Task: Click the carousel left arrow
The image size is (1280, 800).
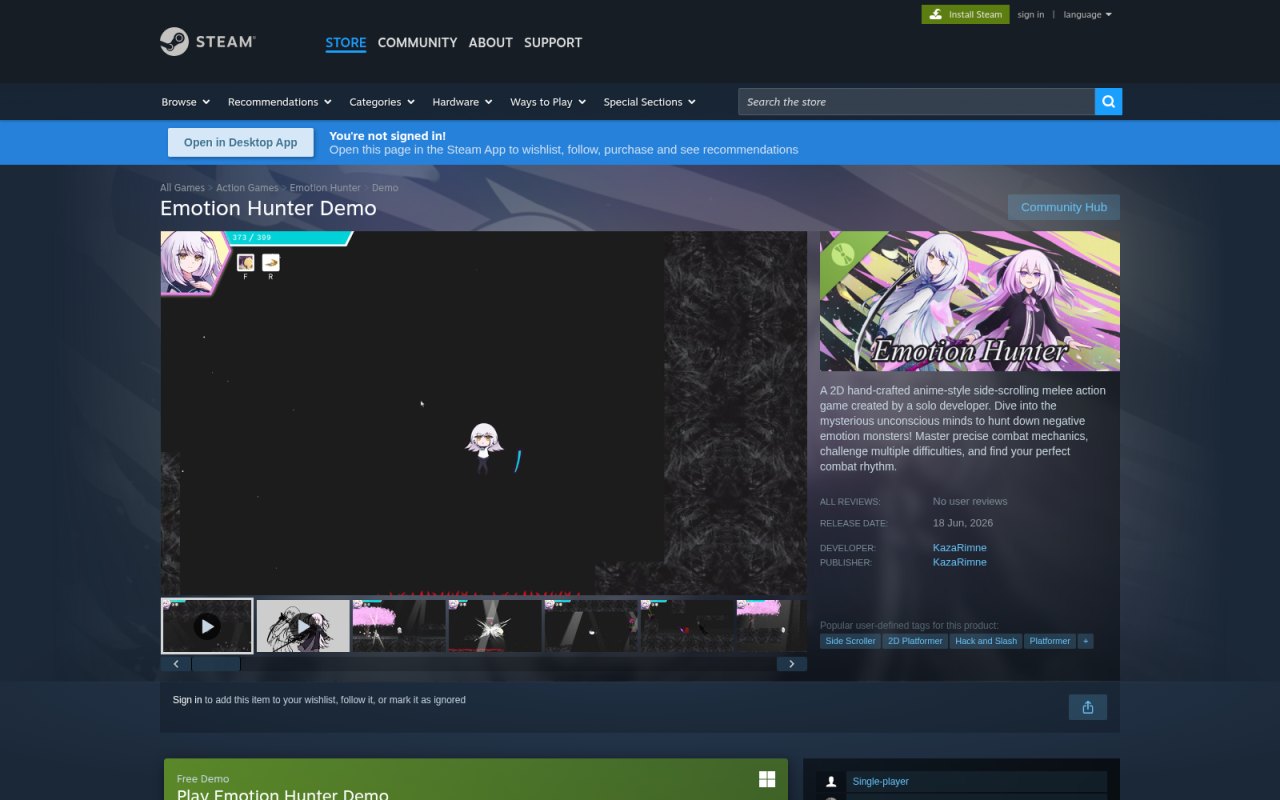Action: point(176,664)
